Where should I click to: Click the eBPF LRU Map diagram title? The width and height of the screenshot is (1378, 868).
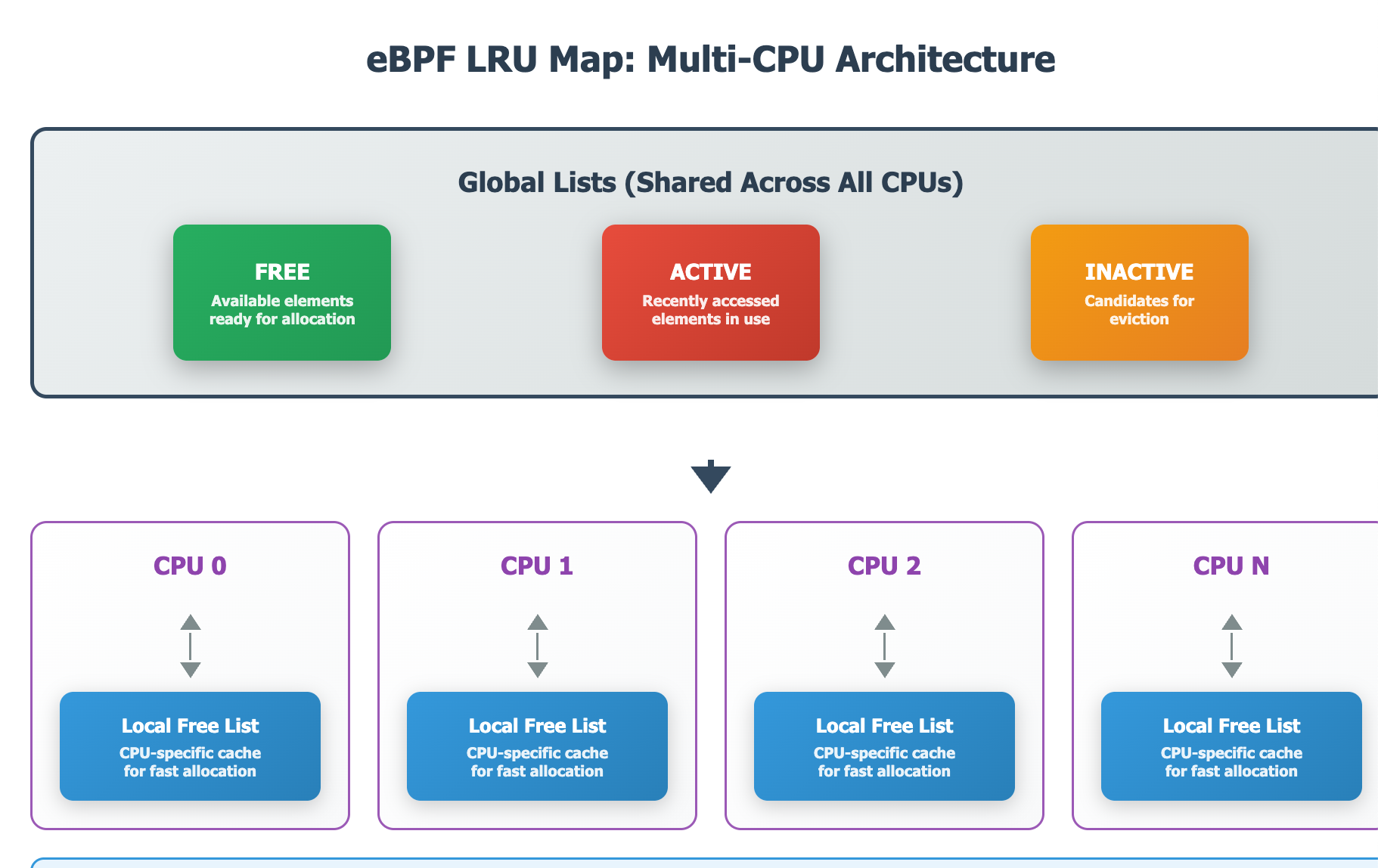pos(710,59)
